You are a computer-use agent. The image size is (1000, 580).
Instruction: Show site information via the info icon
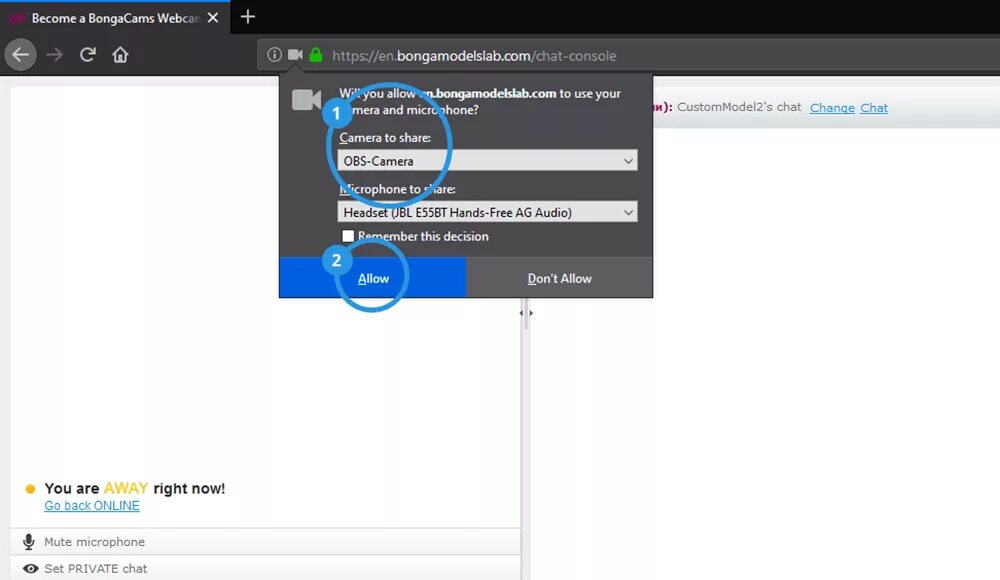click(x=274, y=55)
